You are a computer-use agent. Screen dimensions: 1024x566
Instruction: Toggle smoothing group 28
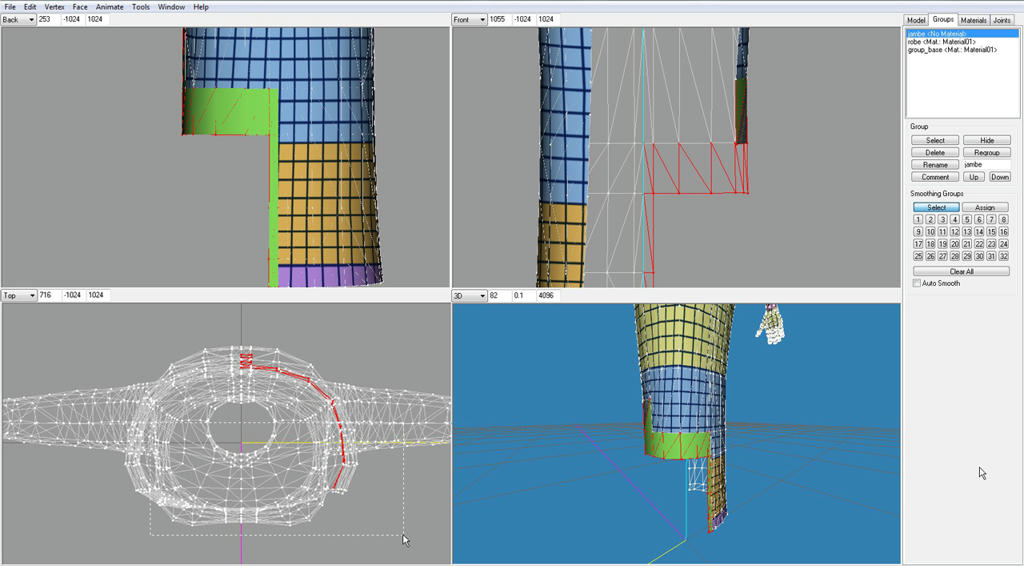coord(955,257)
